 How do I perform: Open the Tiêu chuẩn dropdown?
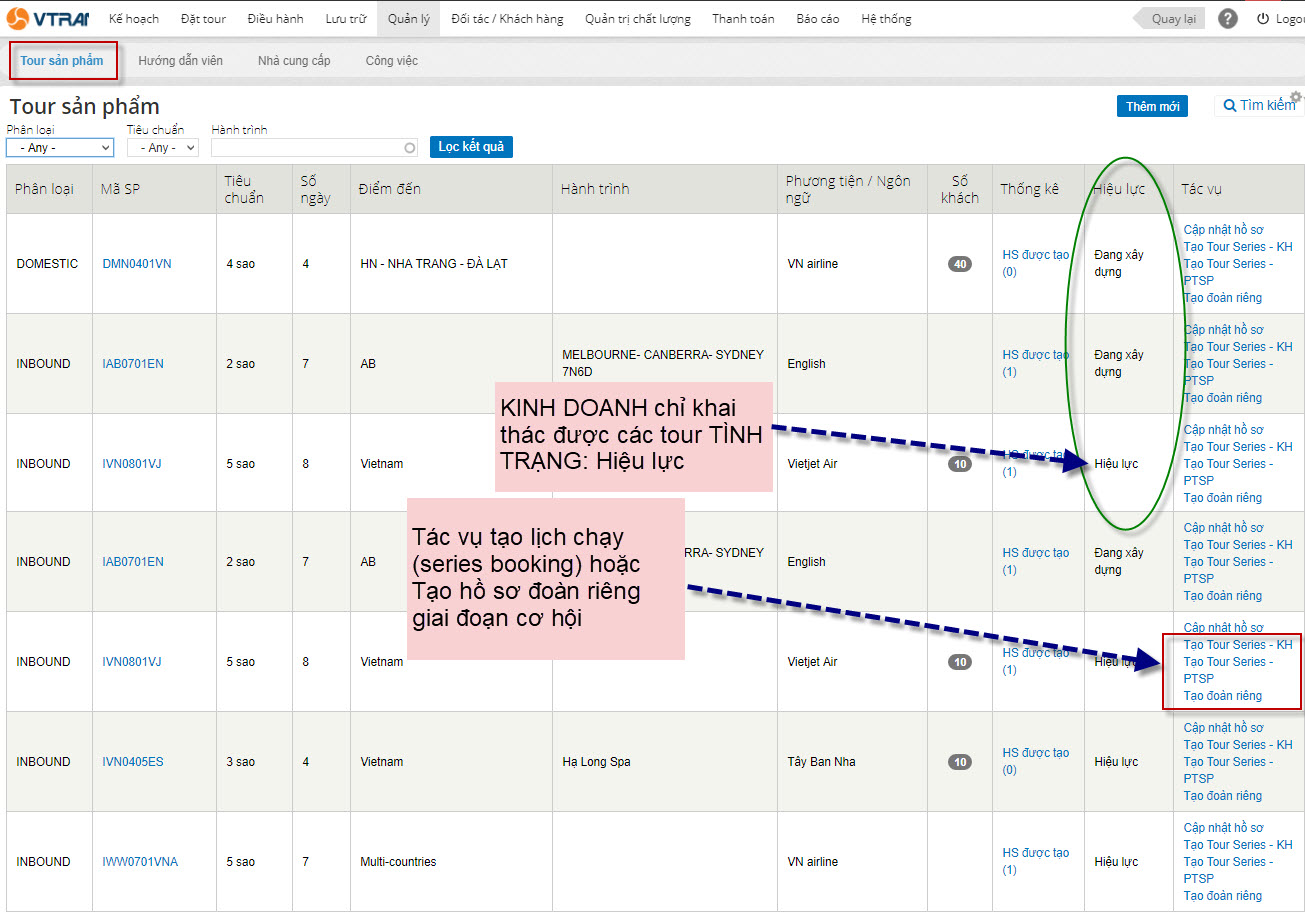click(162, 148)
